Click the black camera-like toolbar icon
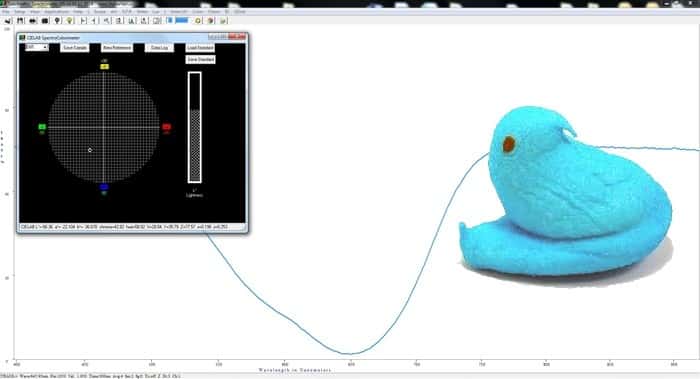The width and height of the screenshot is (700, 379). [45, 21]
